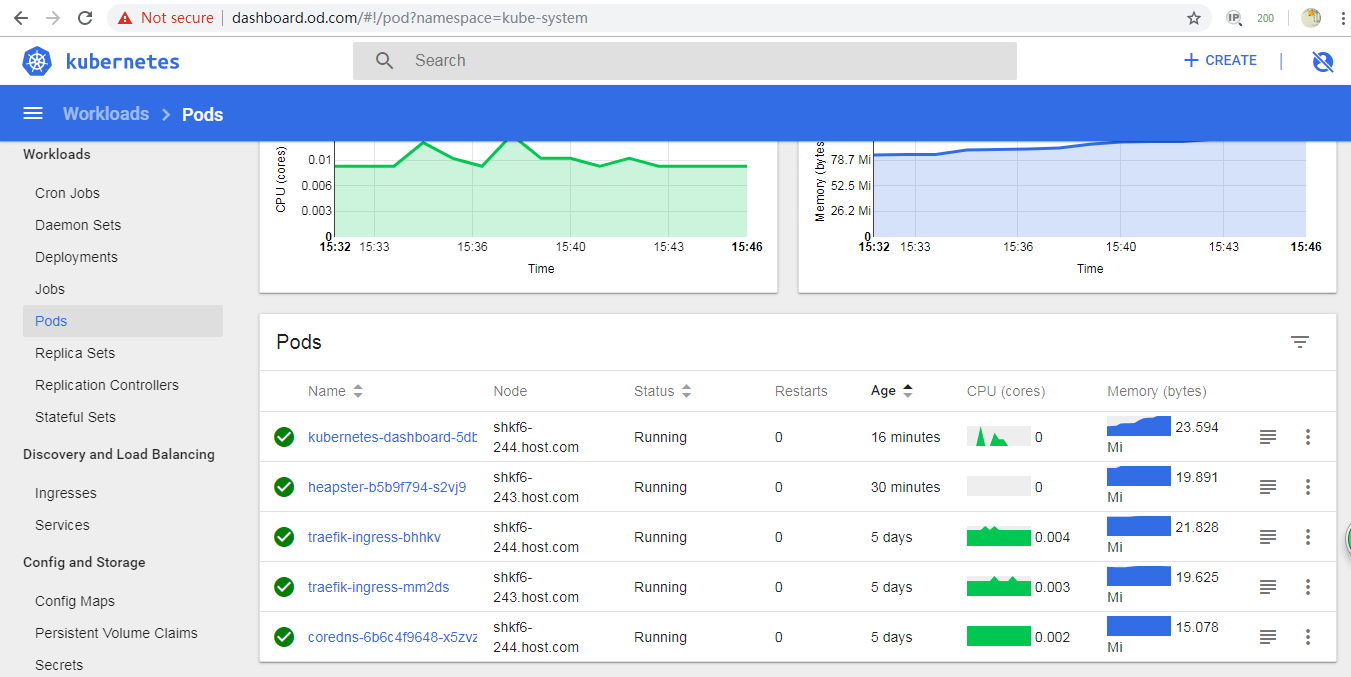View logs for heapster pod
Screen dimensions: 1351x677
1268,487
